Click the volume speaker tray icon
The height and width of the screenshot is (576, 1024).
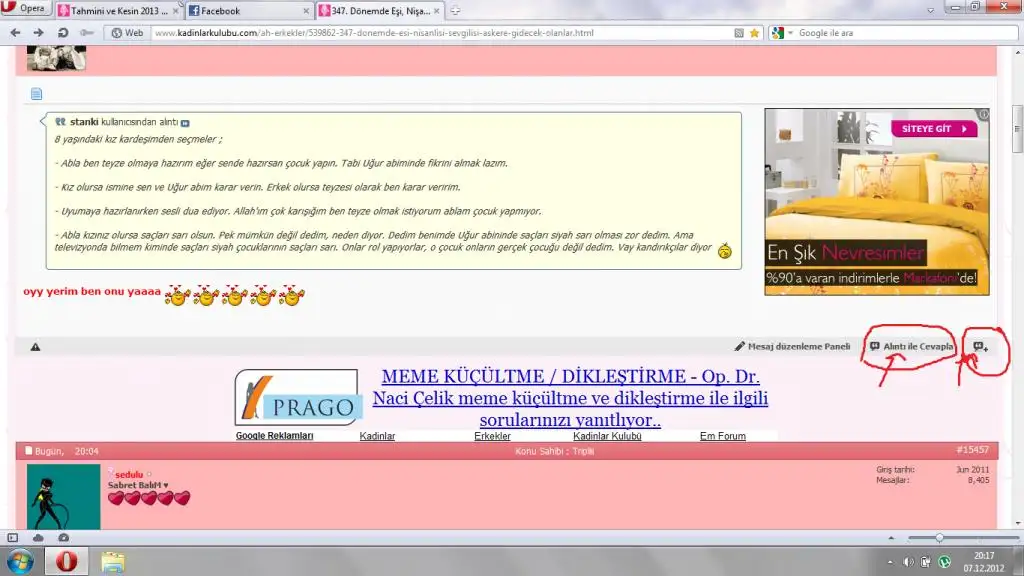coord(908,562)
